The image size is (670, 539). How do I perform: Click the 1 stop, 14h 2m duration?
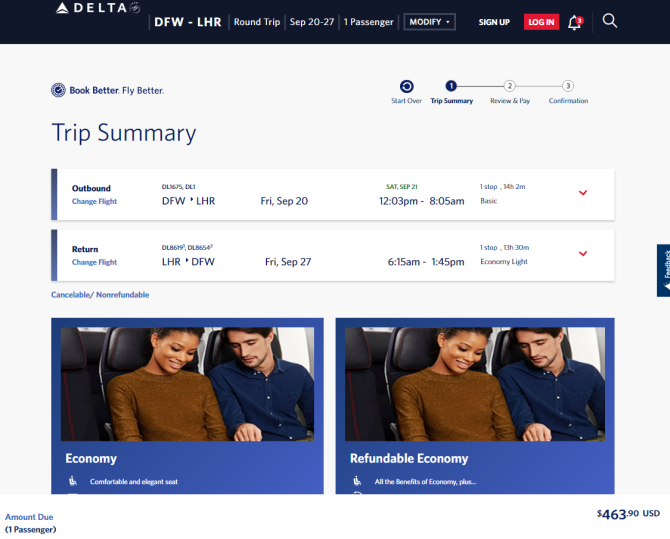click(502, 187)
